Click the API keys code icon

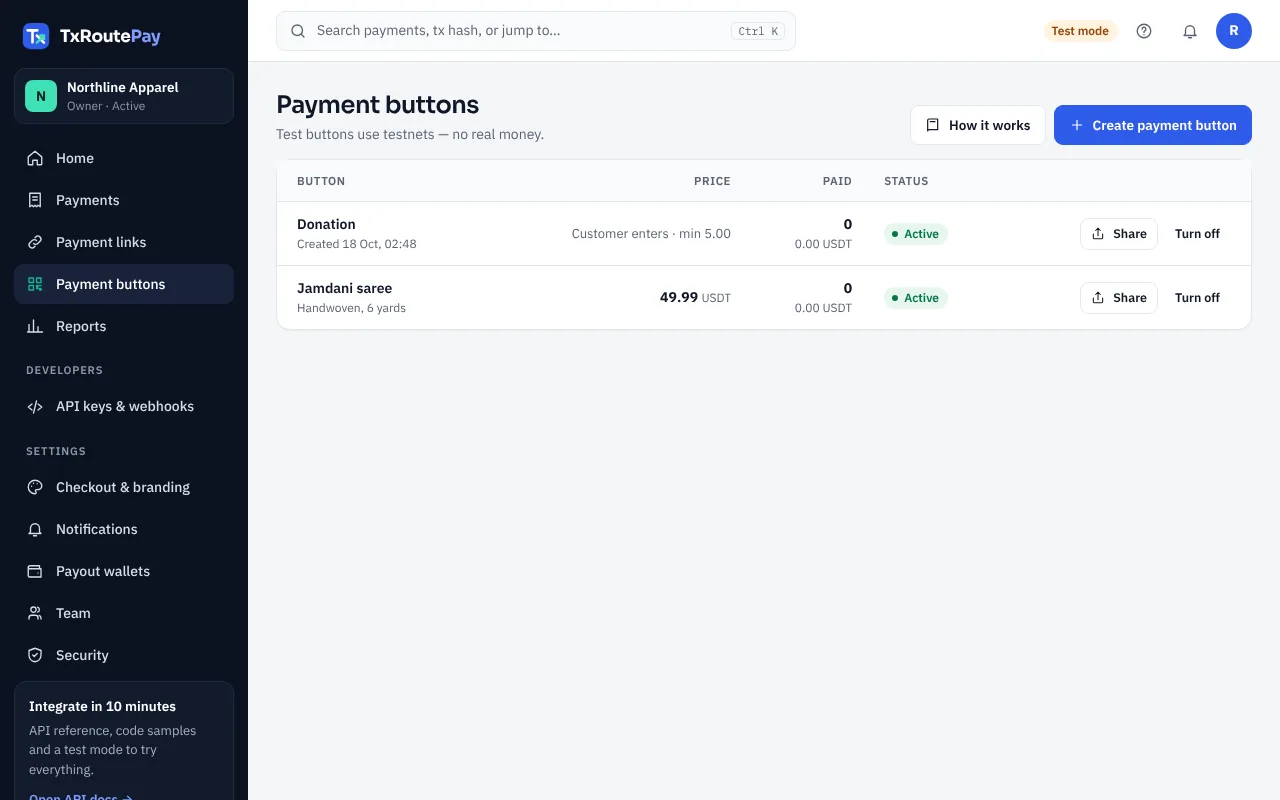35,406
